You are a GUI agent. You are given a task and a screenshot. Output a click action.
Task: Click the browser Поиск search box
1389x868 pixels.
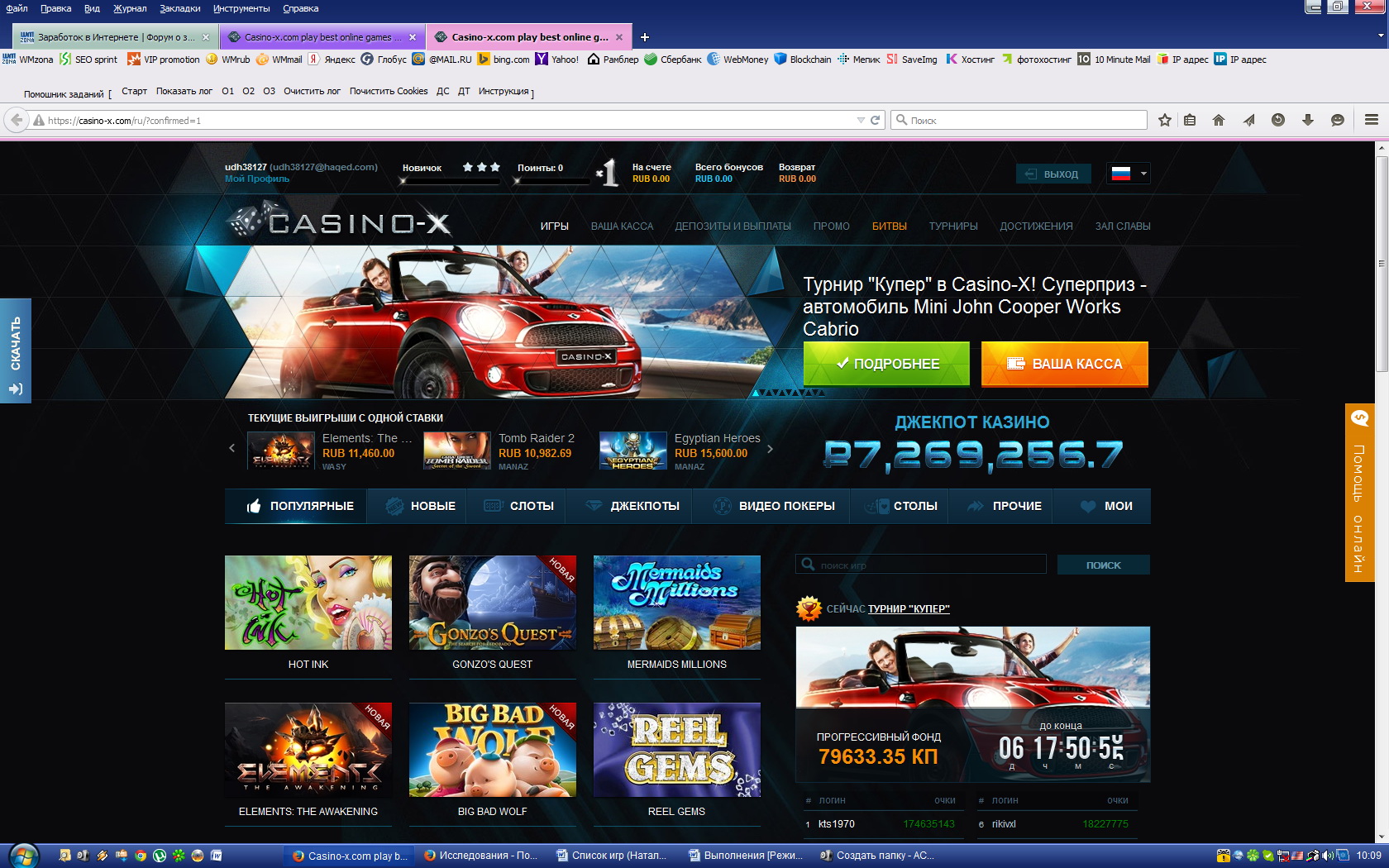point(1020,120)
